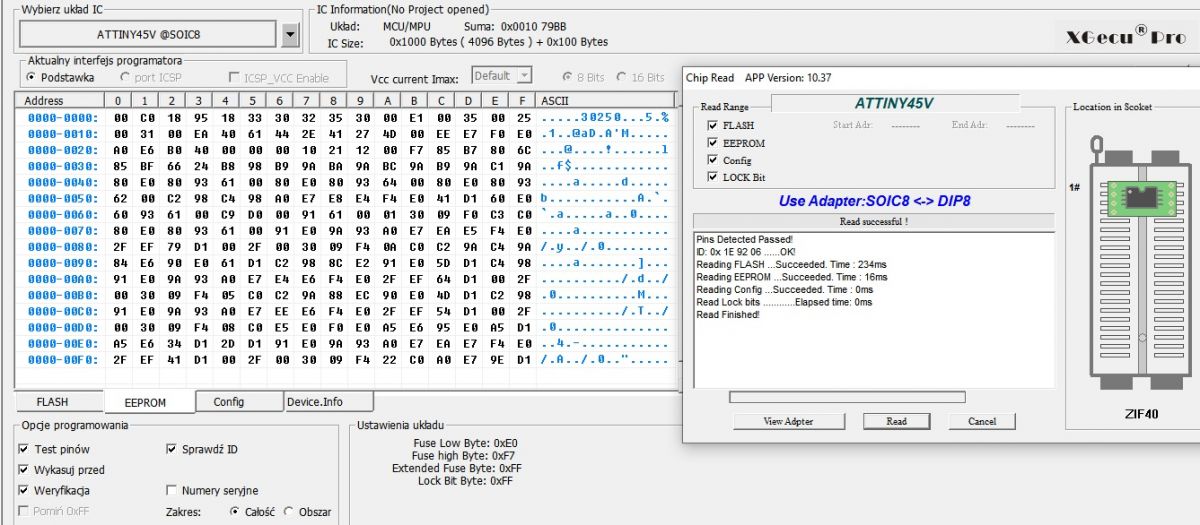Toggle the Wykasuj przed checkbox
This screenshot has width=1200, height=525.
24,470
